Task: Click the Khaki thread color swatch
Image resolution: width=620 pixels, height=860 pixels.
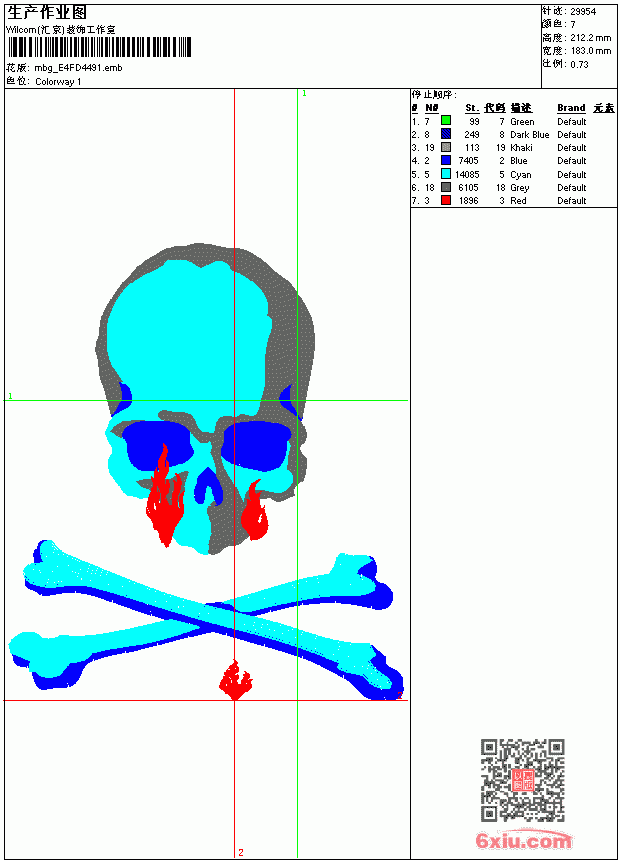Action: pos(446,147)
